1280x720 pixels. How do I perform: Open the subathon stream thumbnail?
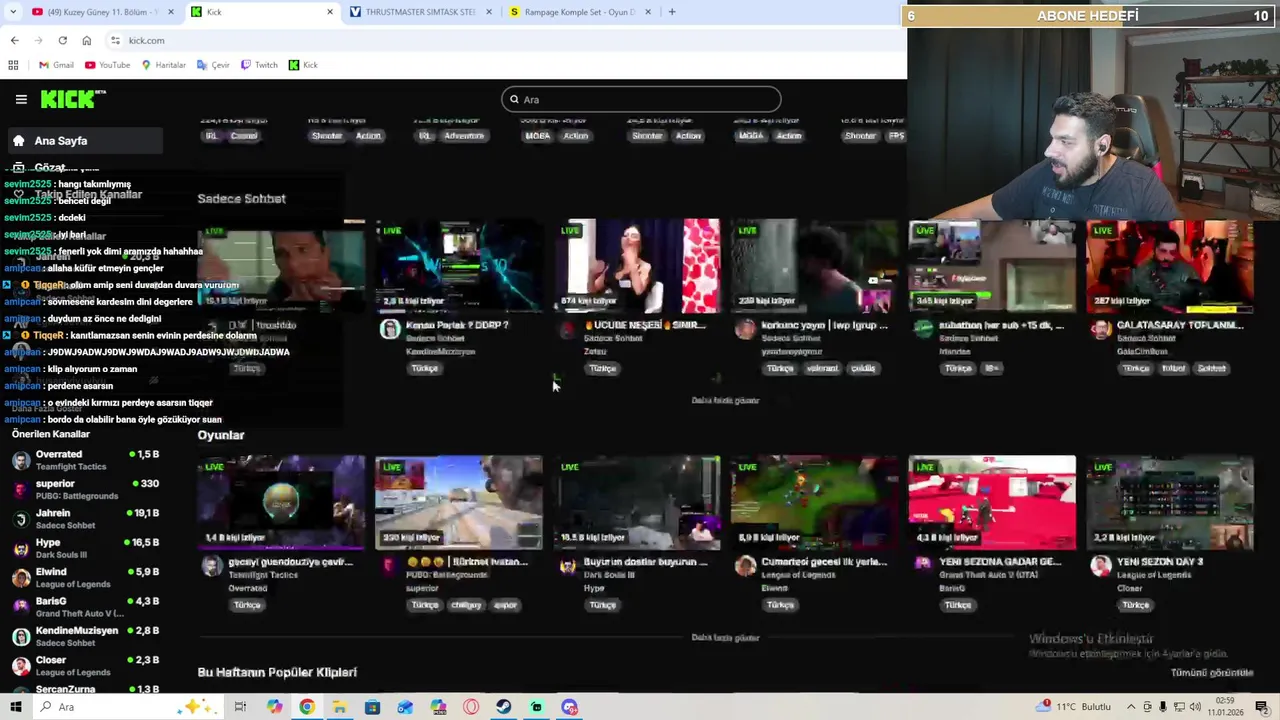pos(992,266)
